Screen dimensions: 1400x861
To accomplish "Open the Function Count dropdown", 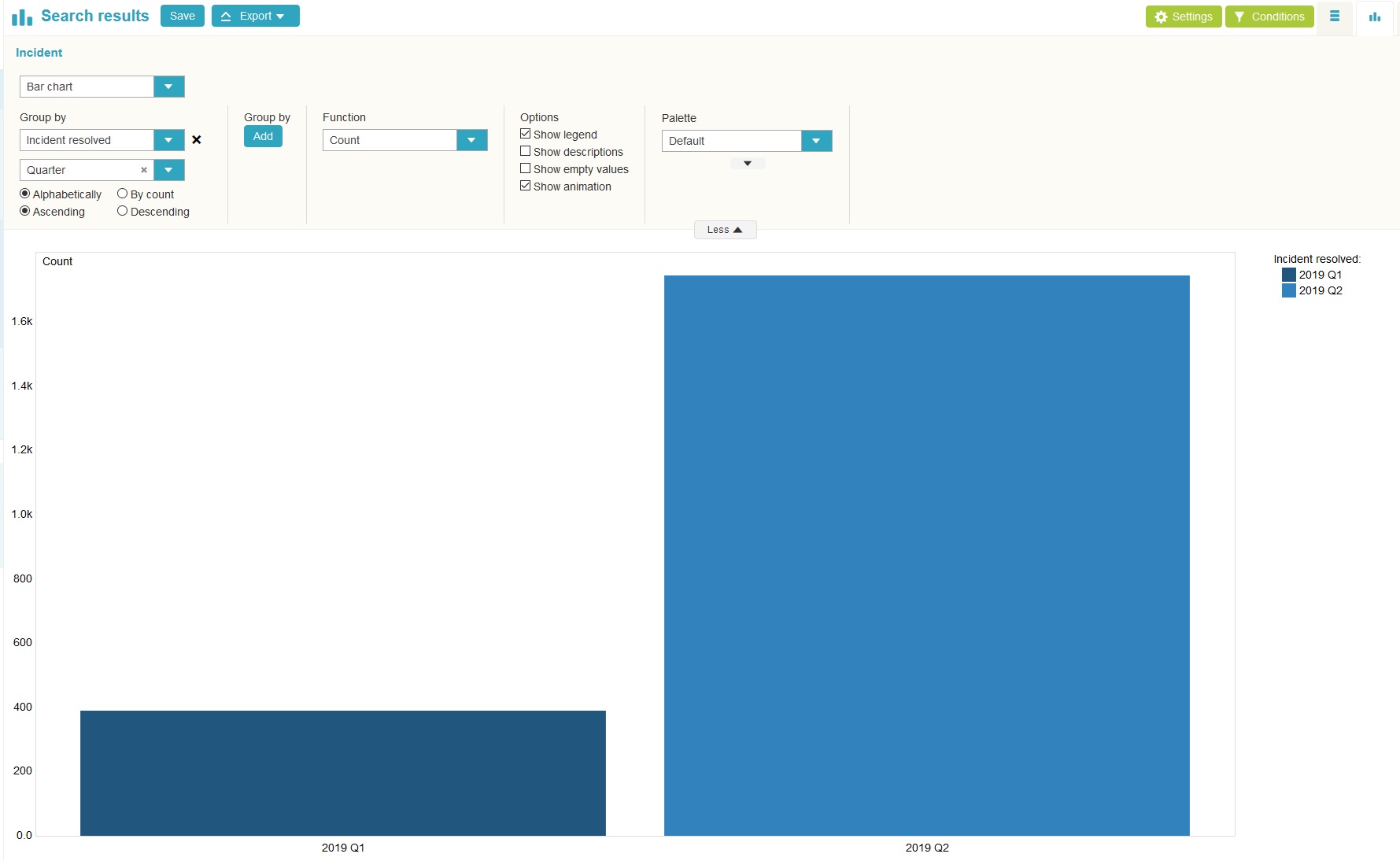I will click(x=471, y=140).
